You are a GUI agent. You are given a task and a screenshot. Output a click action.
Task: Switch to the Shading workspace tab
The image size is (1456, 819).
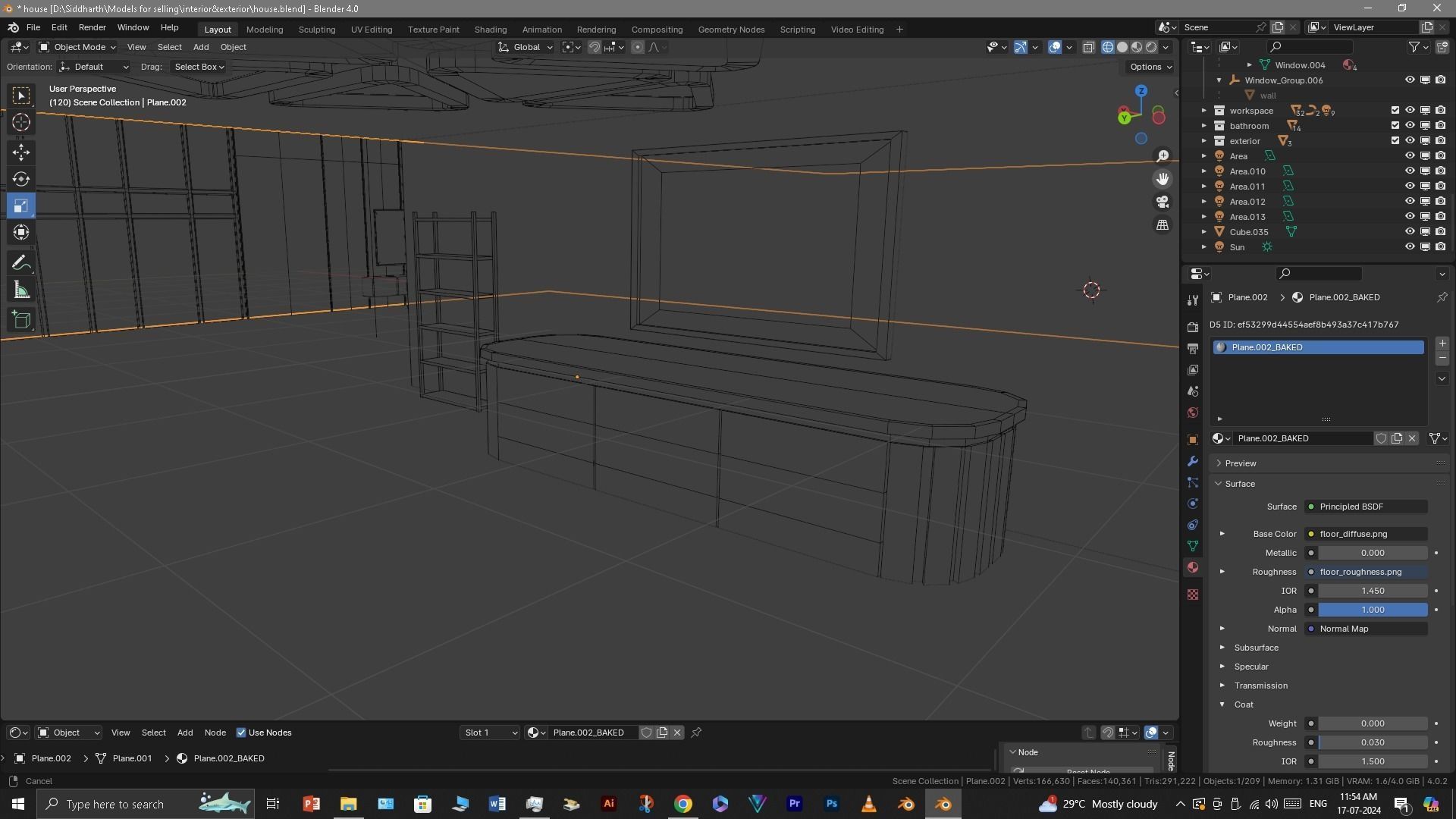click(x=491, y=30)
